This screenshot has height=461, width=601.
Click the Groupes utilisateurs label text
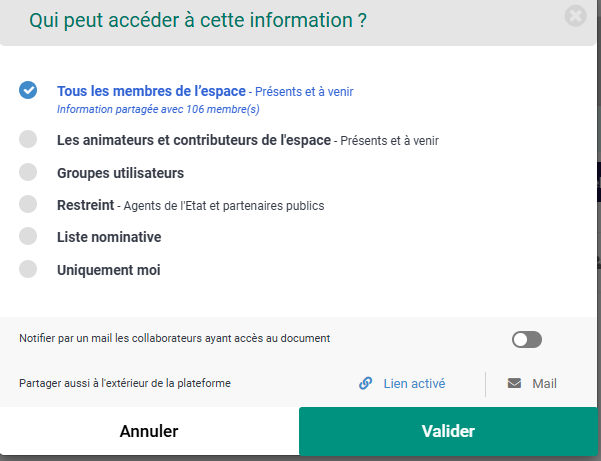click(x=120, y=173)
